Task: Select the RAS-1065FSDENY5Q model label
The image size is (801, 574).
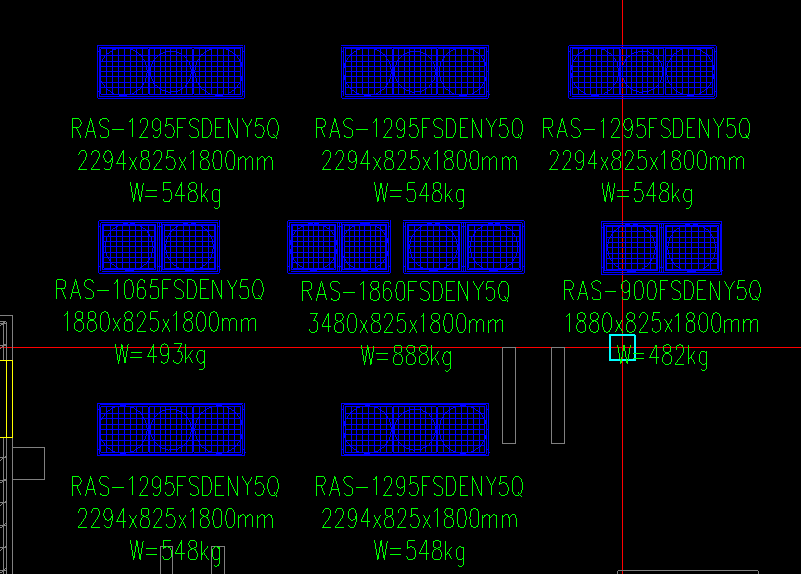Action: 159,290
